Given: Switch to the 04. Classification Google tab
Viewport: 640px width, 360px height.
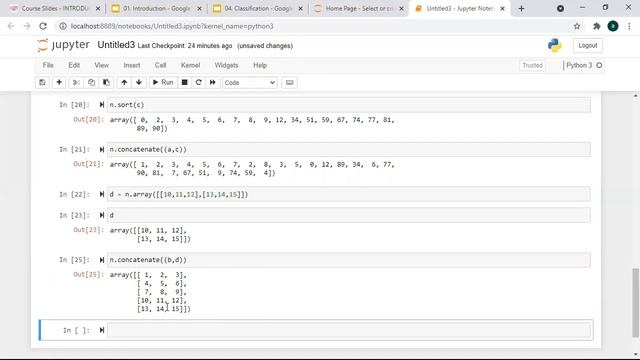Looking at the screenshot, I should pos(257,9).
